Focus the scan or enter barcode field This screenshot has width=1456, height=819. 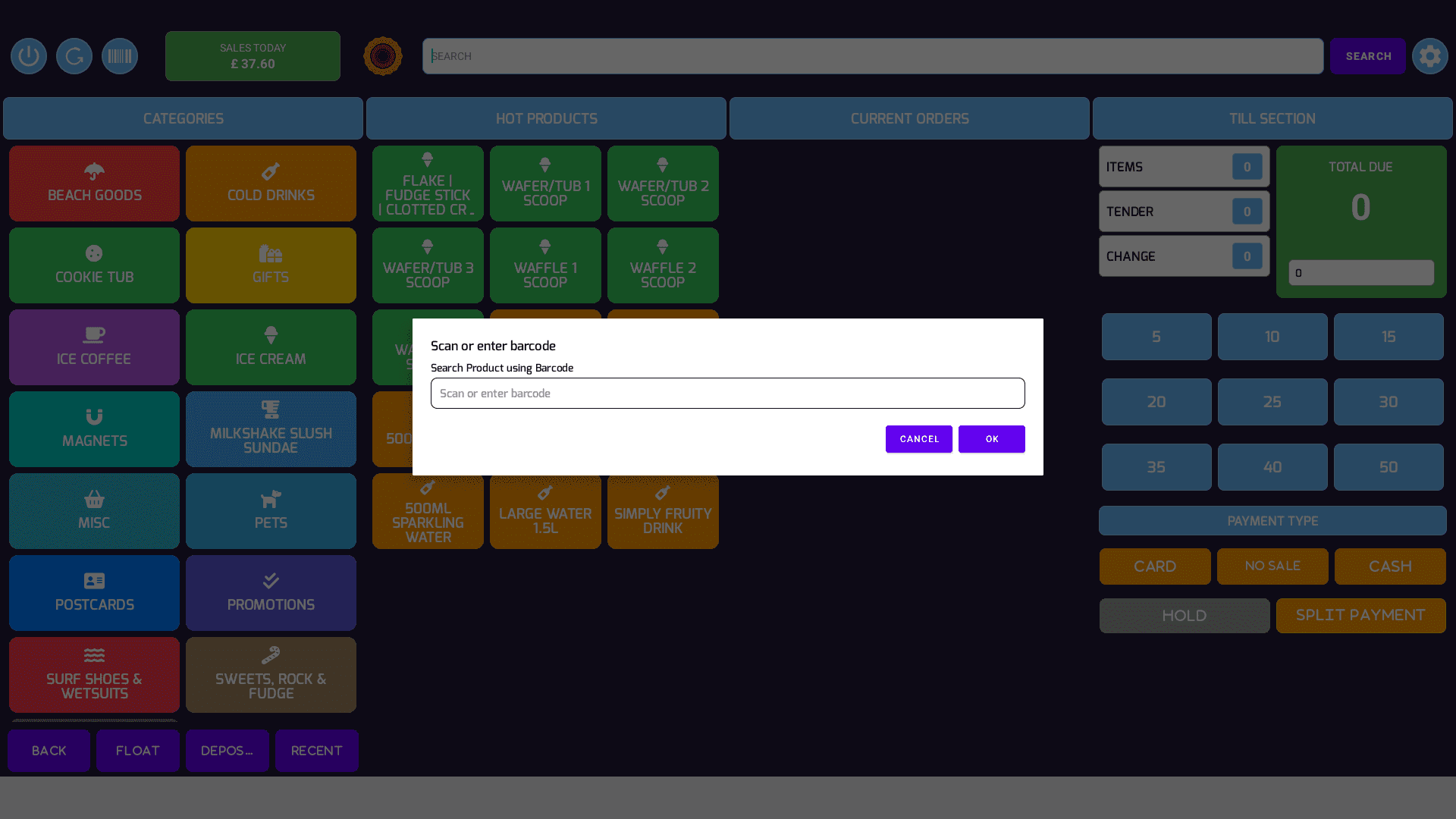[x=727, y=394]
